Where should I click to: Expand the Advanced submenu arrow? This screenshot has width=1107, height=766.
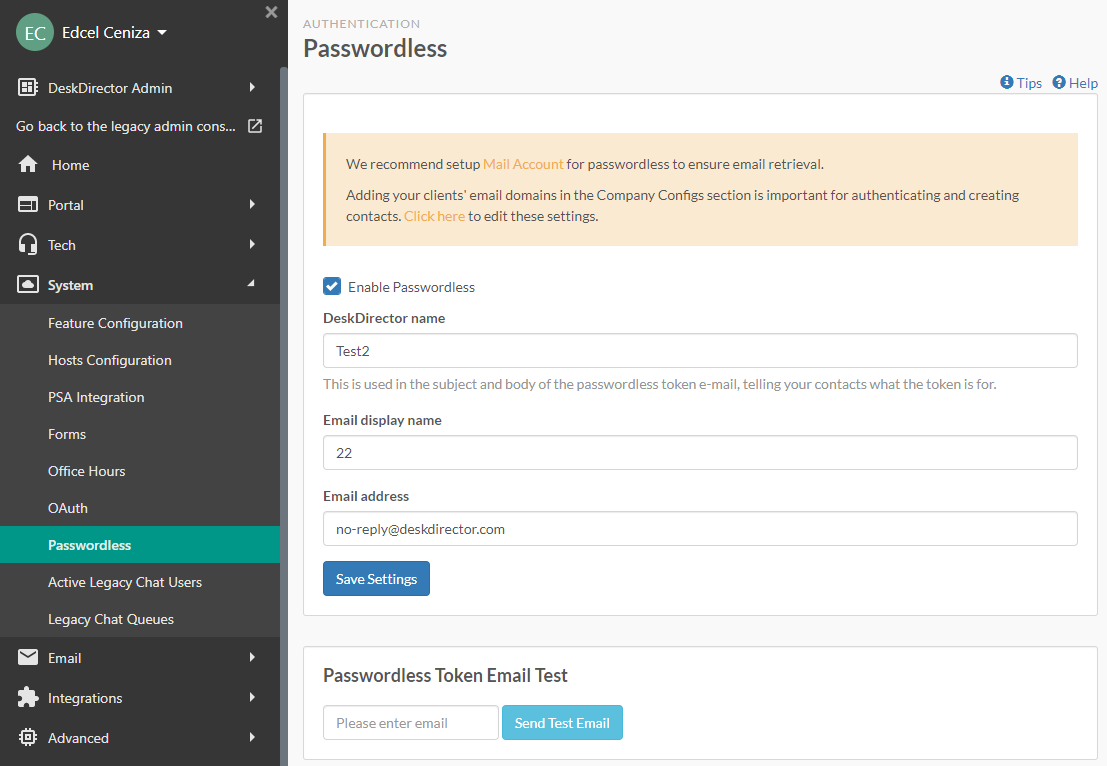(x=252, y=737)
